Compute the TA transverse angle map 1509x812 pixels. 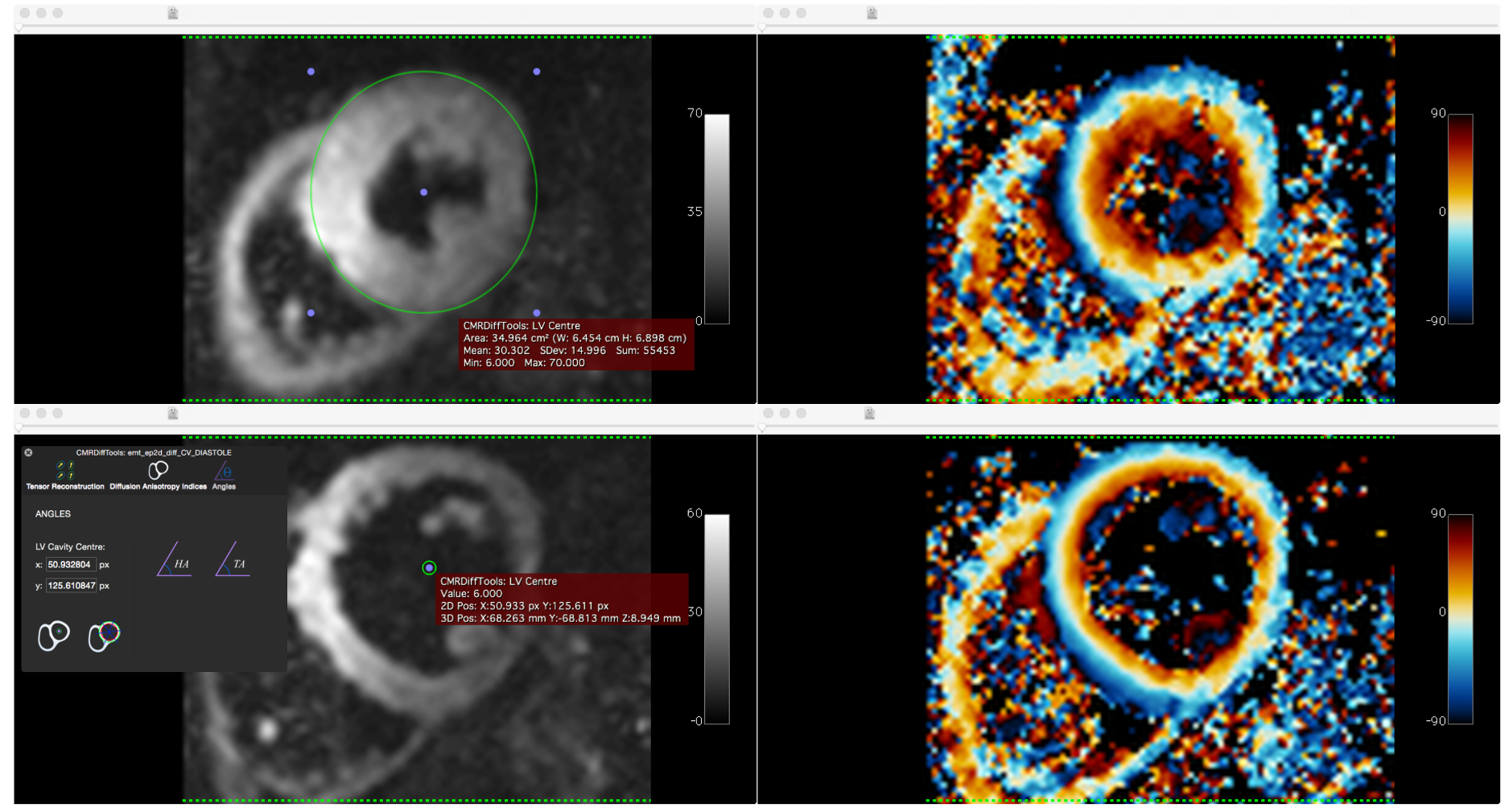233,560
